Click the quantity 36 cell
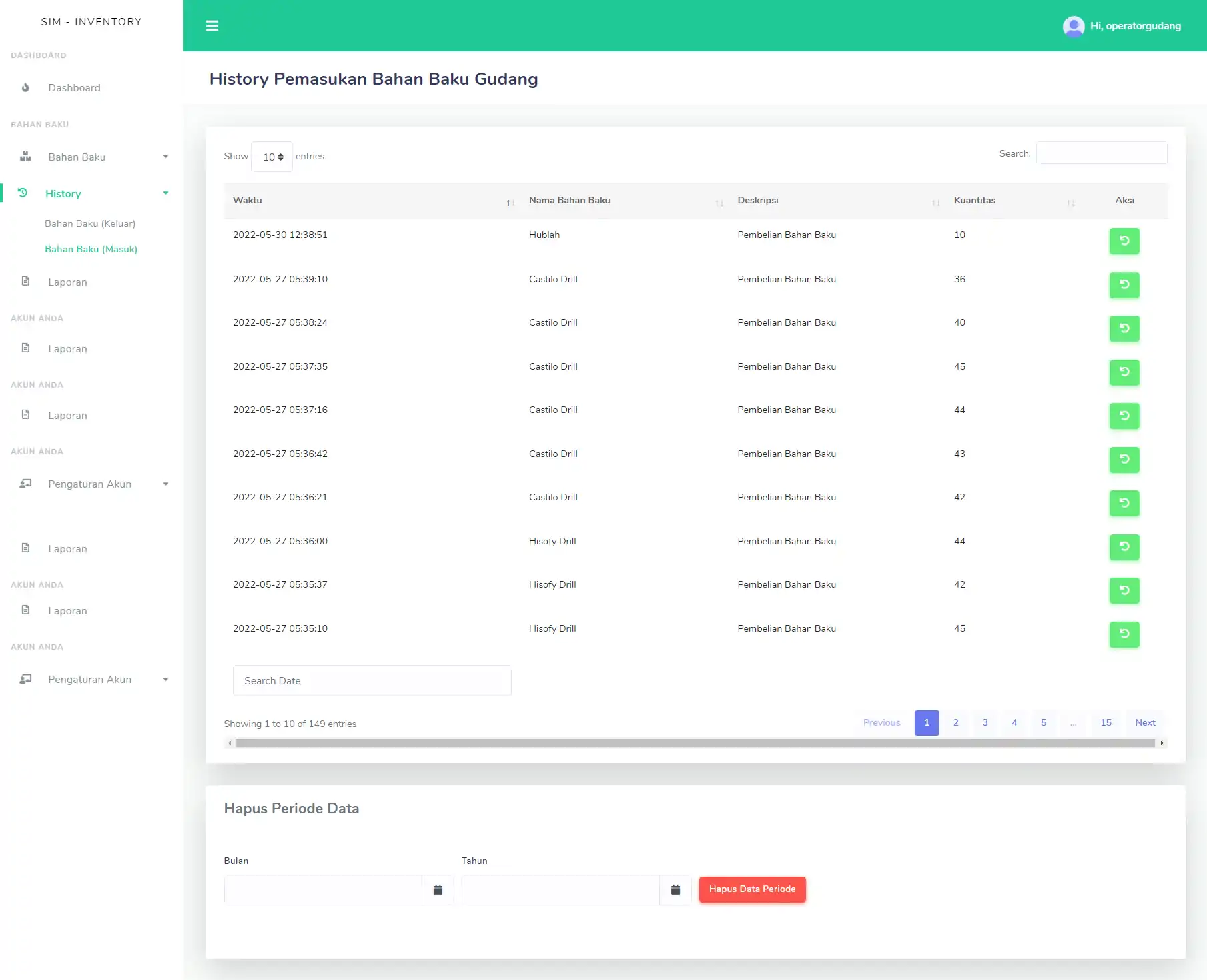The image size is (1207, 980). 959,279
